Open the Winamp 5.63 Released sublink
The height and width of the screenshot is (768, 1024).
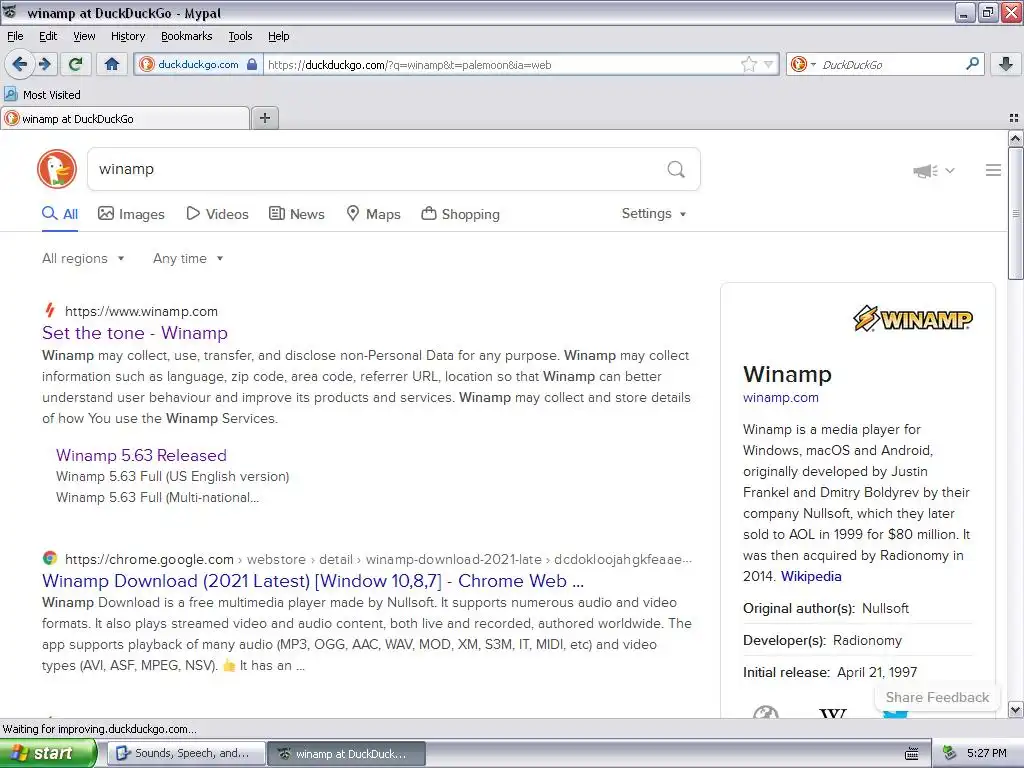(141, 455)
